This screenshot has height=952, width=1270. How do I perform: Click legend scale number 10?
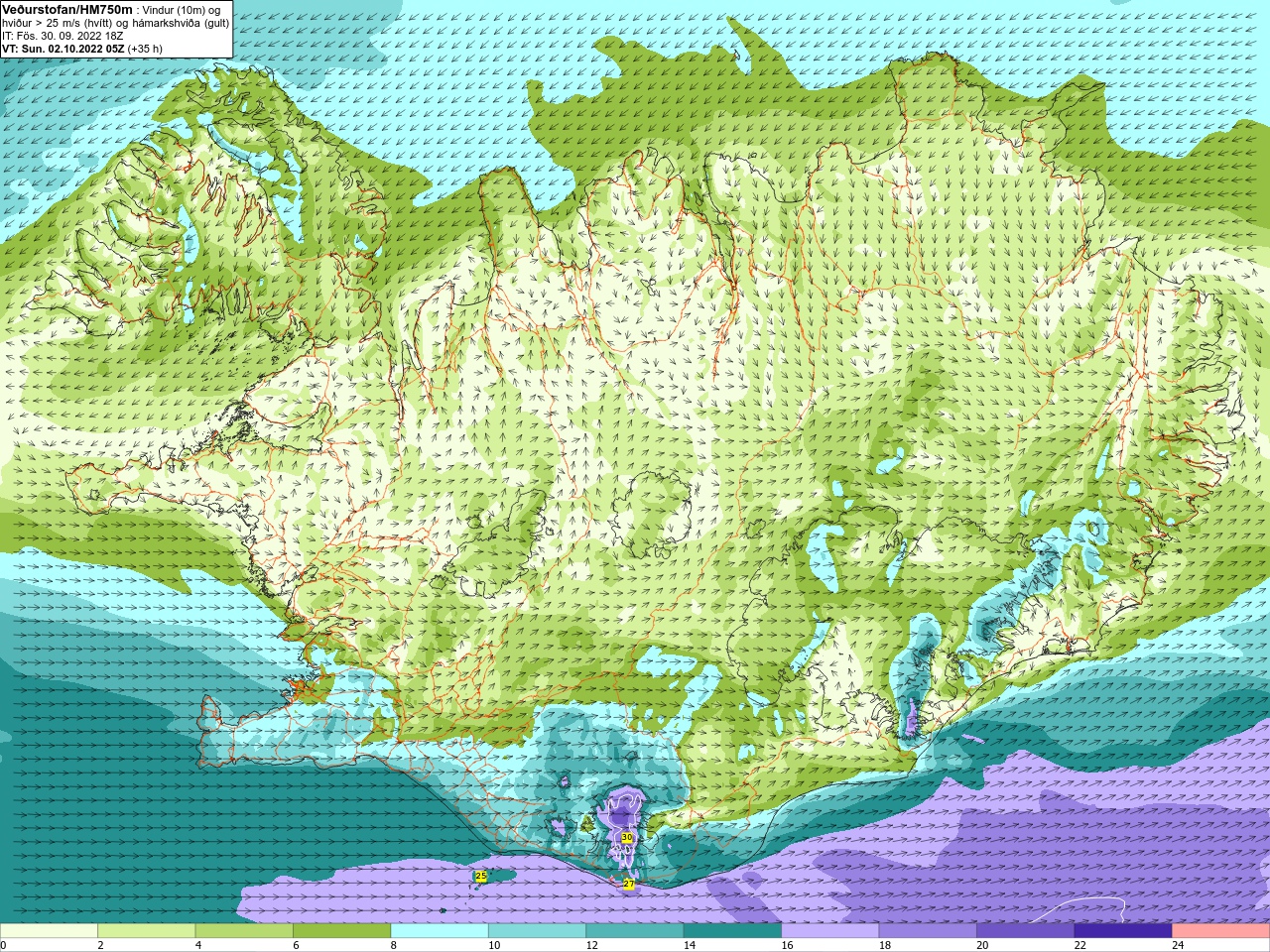[494, 945]
